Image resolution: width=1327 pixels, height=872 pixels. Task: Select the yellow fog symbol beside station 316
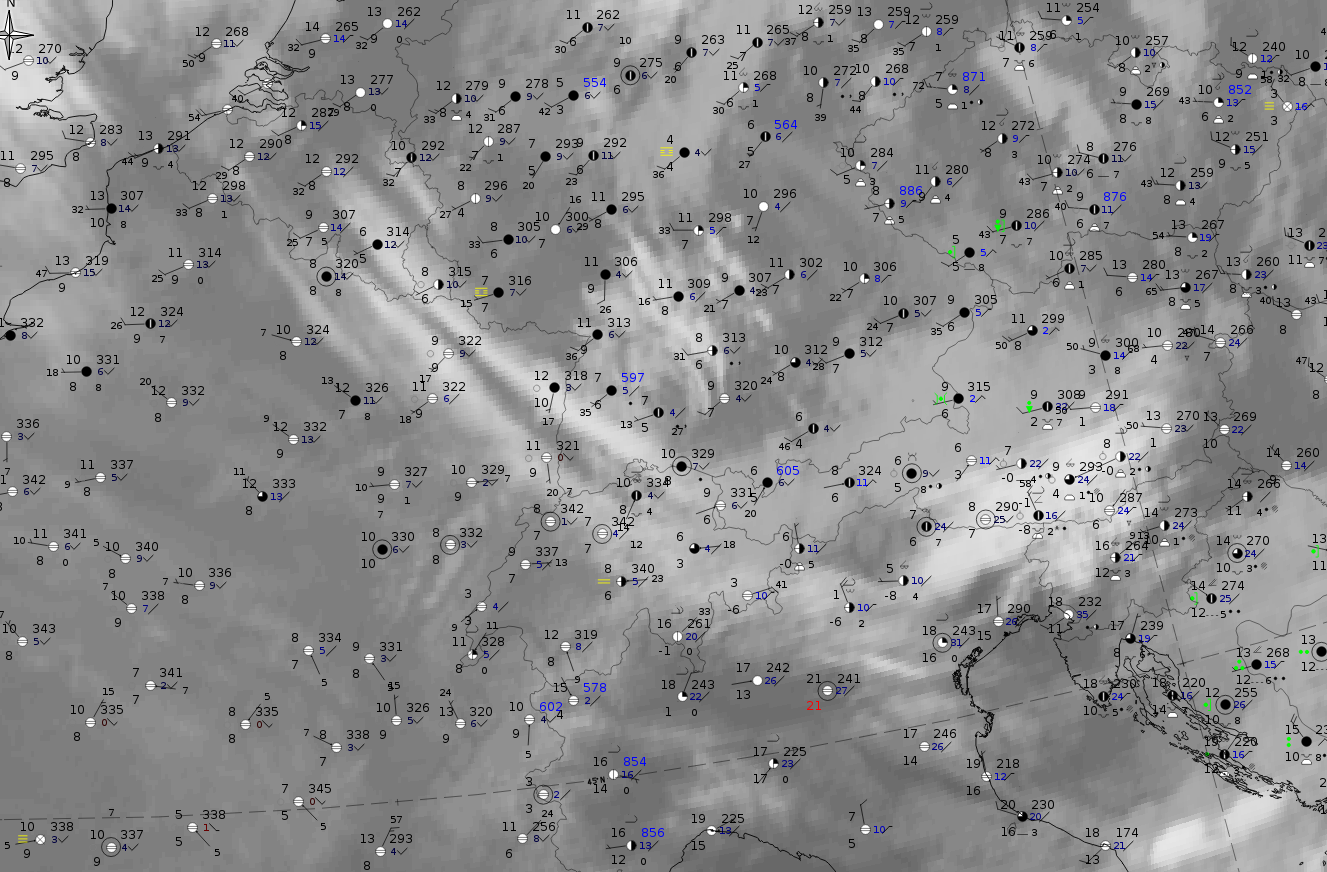click(x=481, y=292)
